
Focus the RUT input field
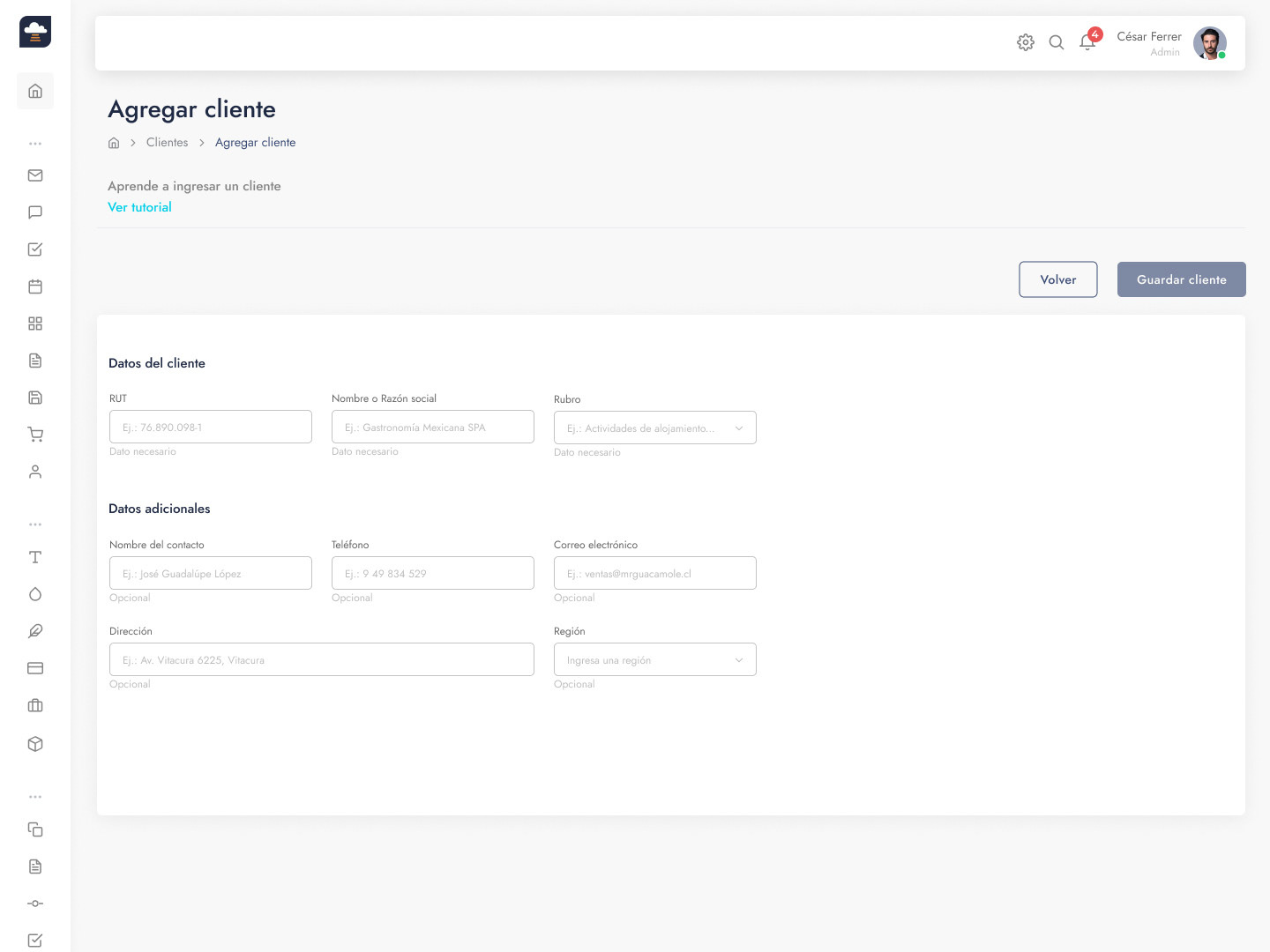click(211, 427)
